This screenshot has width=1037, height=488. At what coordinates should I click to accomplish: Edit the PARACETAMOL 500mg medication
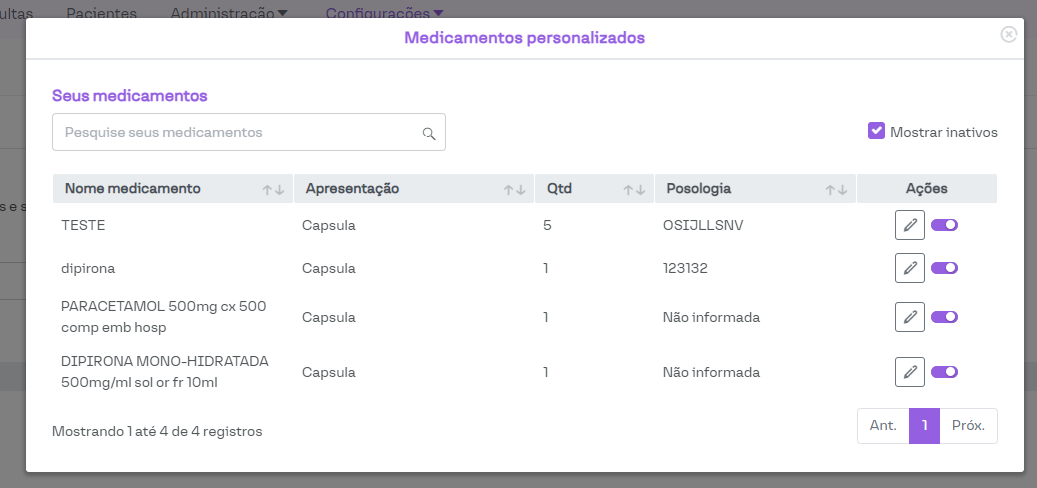pyautogui.click(x=909, y=317)
